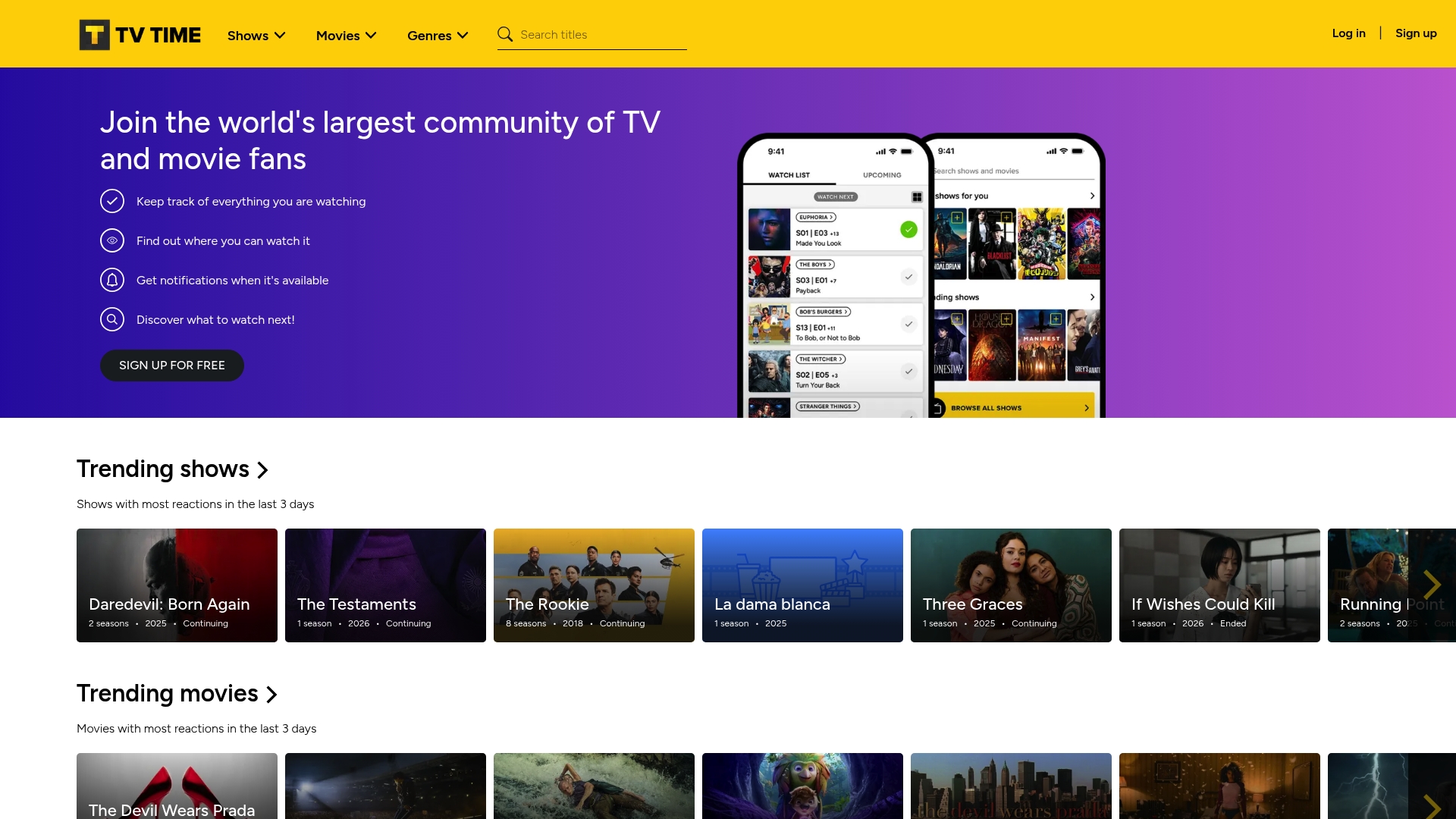Screen dimensions: 1456x819
Task: Click the grid view icon in phone mockup
Action: click(x=917, y=197)
